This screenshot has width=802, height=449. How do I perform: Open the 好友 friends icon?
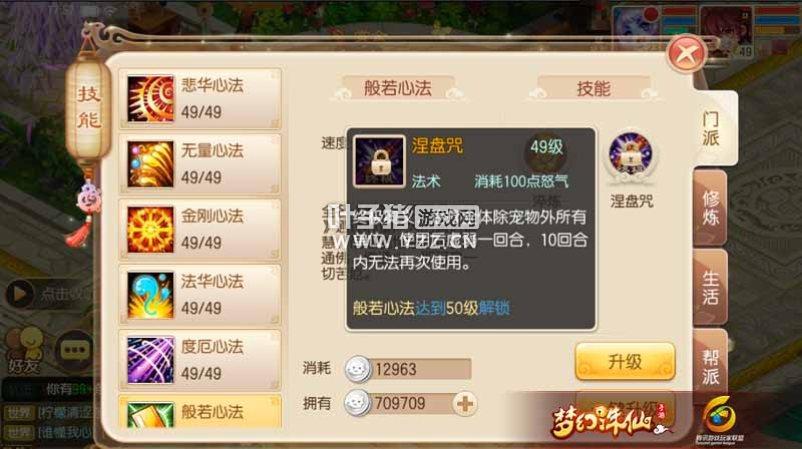pyautogui.click(x=25, y=351)
